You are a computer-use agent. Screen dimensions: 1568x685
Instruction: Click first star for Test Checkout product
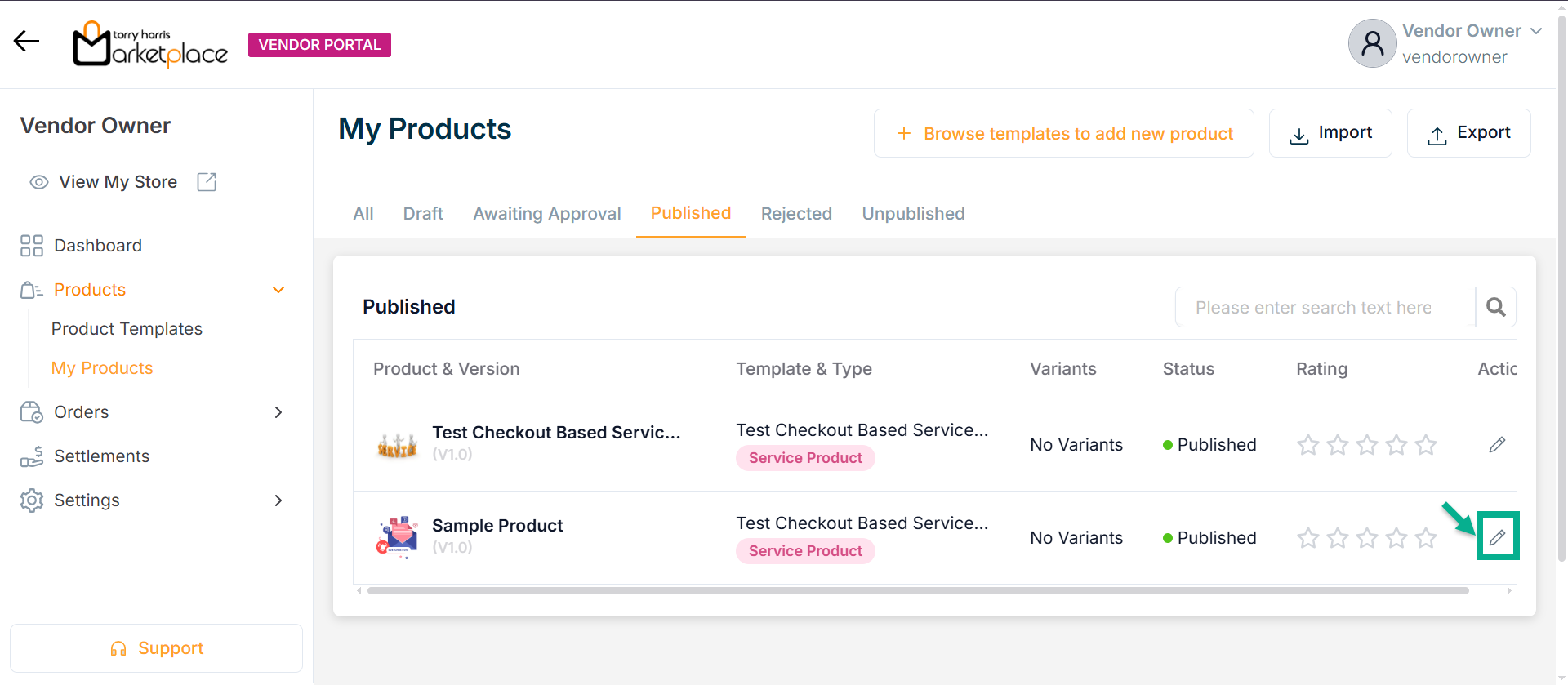point(1308,445)
